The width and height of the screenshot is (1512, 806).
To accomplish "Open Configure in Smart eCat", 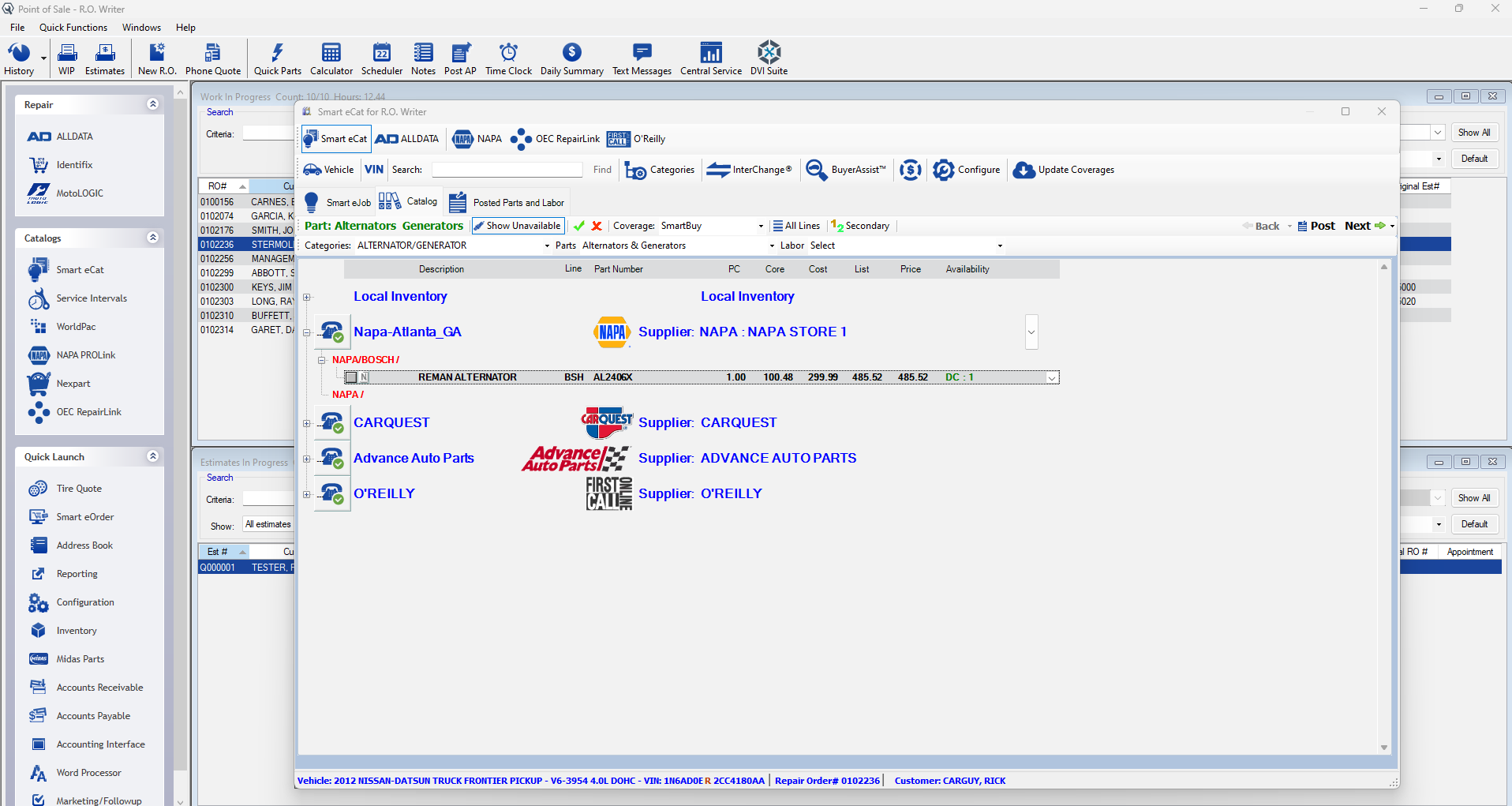I will (x=967, y=170).
